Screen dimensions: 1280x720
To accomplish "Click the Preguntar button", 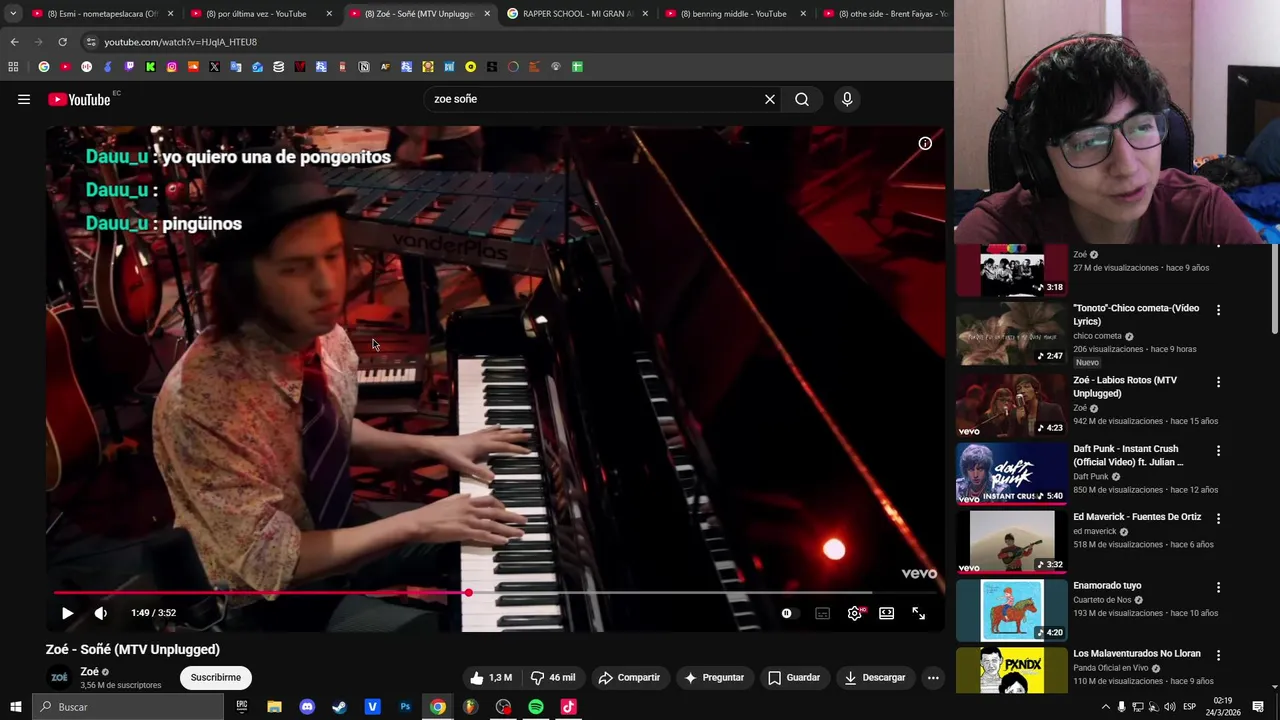I will 714,677.
